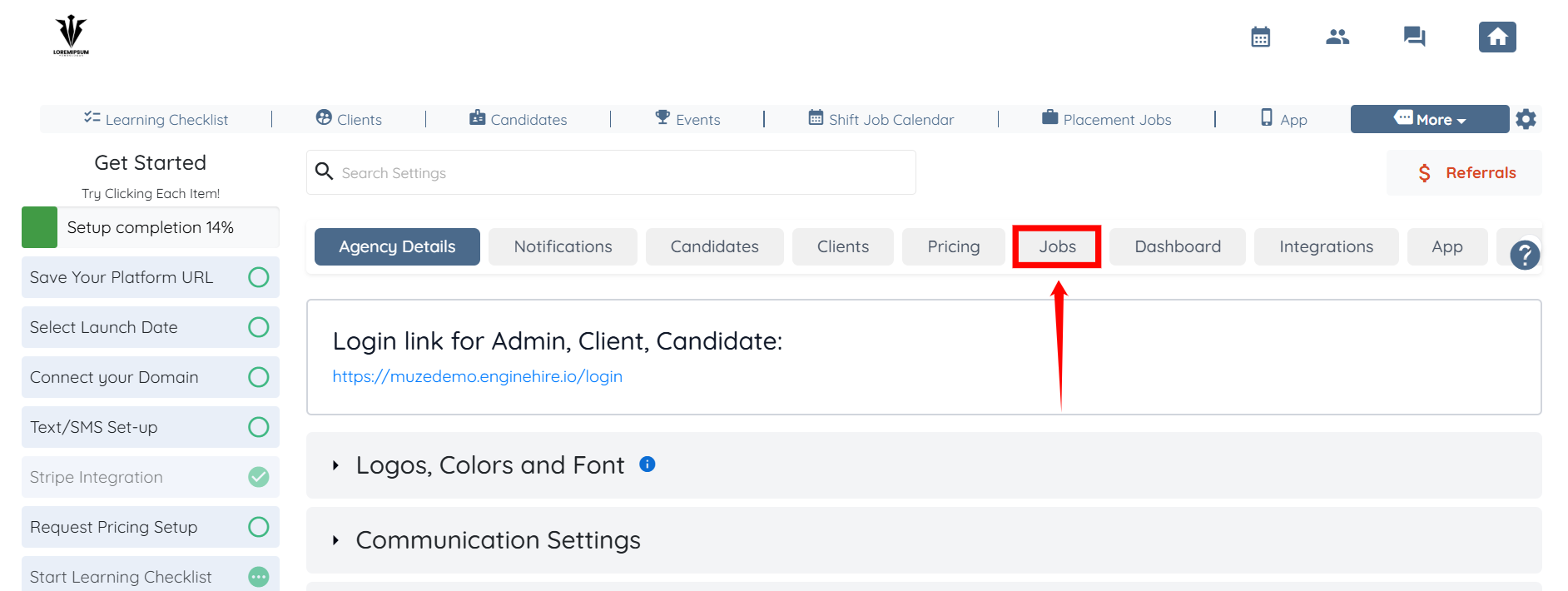This screenshot has width=1568, height=591.
Task: Click the Referrals button
Action: (1465, 173)
